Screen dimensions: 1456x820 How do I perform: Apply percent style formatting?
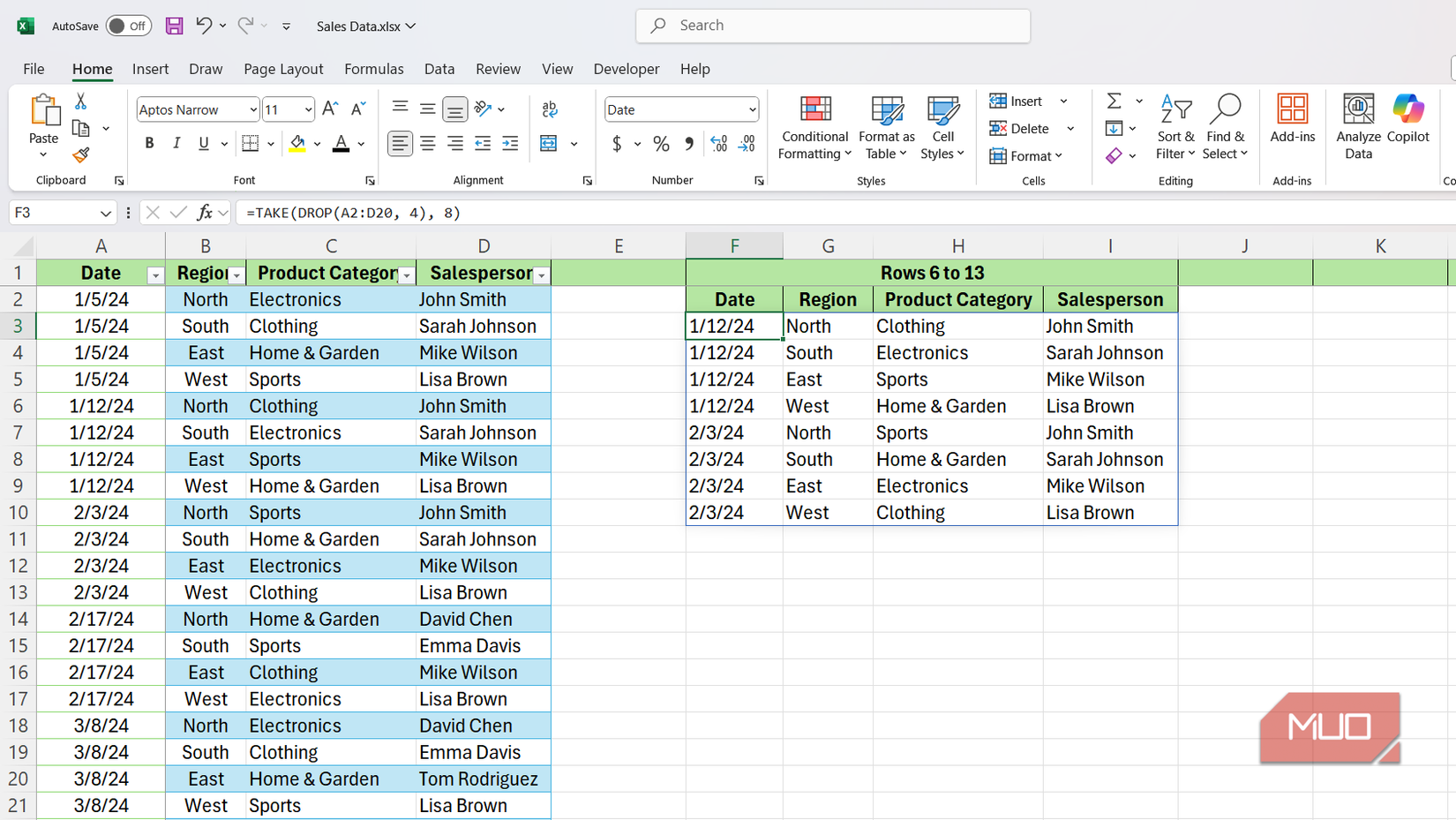point(661,144)
